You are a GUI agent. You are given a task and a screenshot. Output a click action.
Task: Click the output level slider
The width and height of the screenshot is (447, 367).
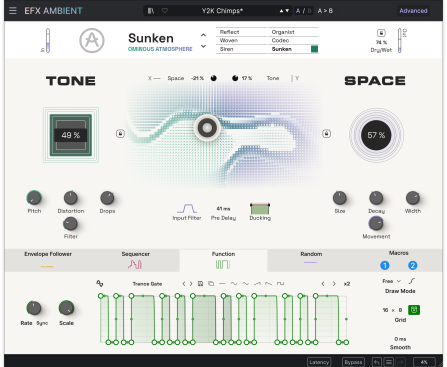click(x=400, y=40)
